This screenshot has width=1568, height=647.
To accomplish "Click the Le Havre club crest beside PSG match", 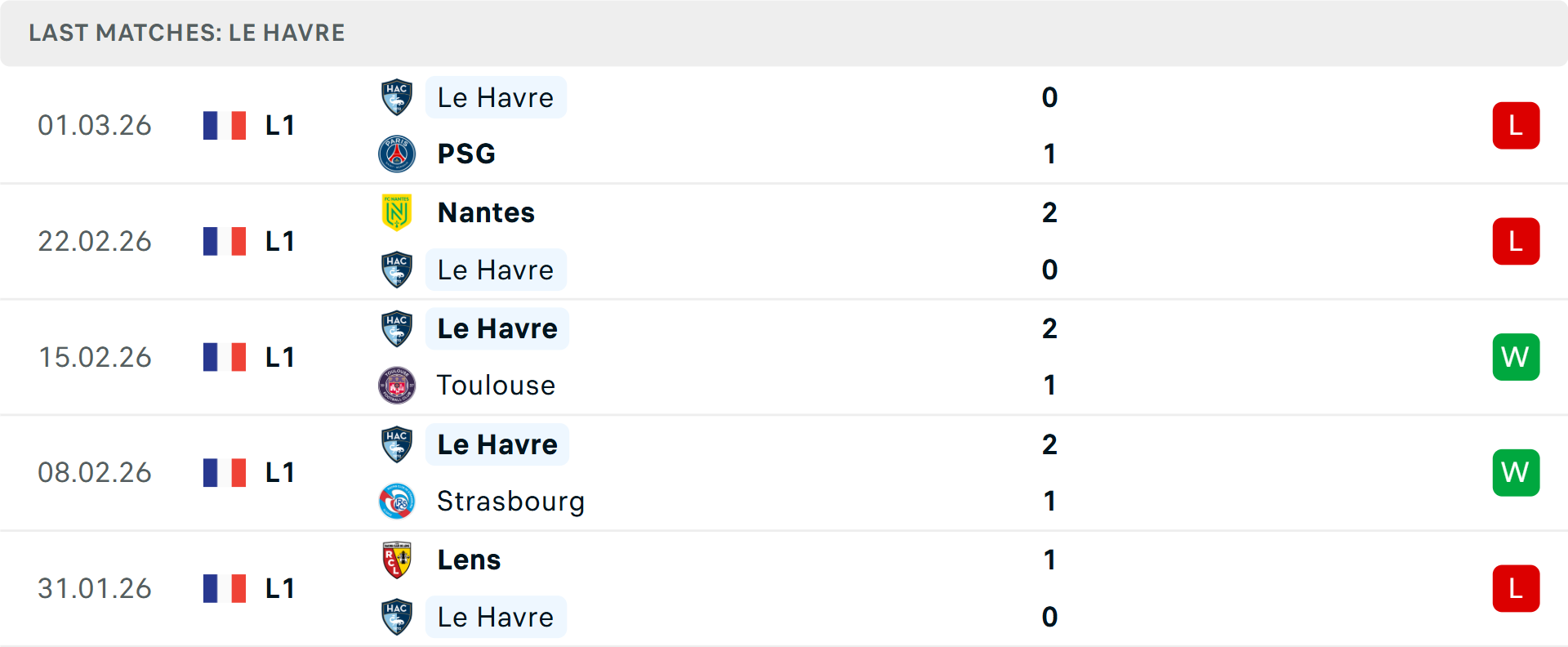I will (396, 97).
